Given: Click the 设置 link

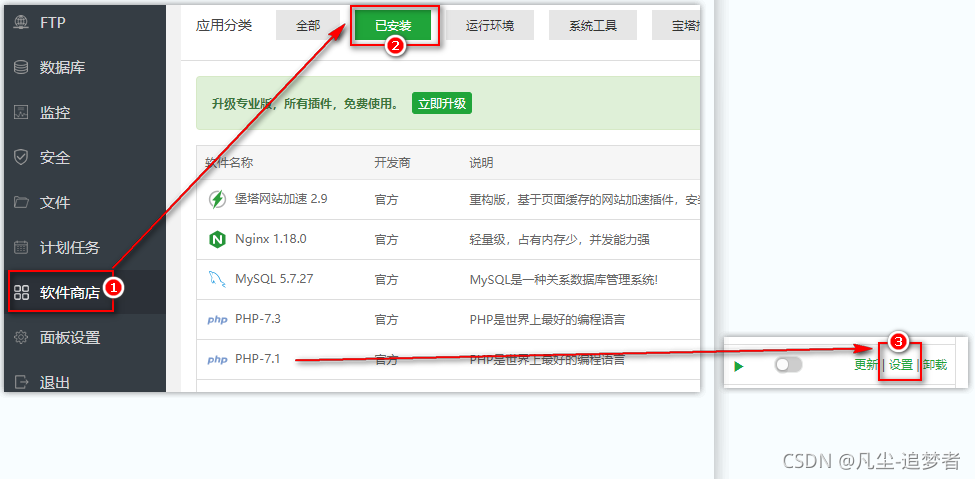Looking at the screenshot, I should pyautogui.click(x=900, y=365).
